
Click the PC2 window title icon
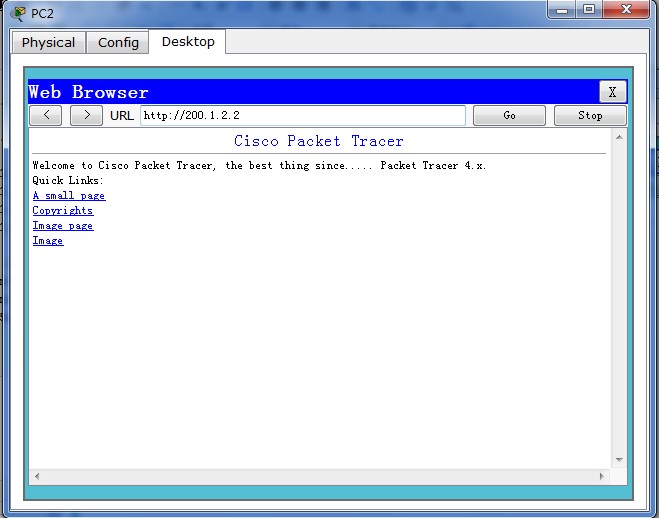pyautogui.click(x=18, y=13)
